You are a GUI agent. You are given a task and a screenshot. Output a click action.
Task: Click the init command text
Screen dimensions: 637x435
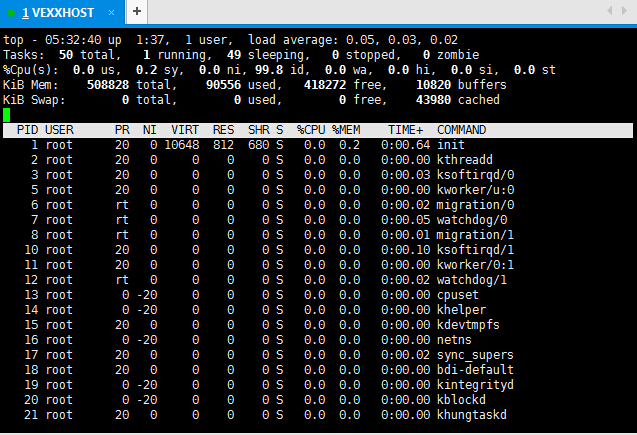tap(451, 145)
